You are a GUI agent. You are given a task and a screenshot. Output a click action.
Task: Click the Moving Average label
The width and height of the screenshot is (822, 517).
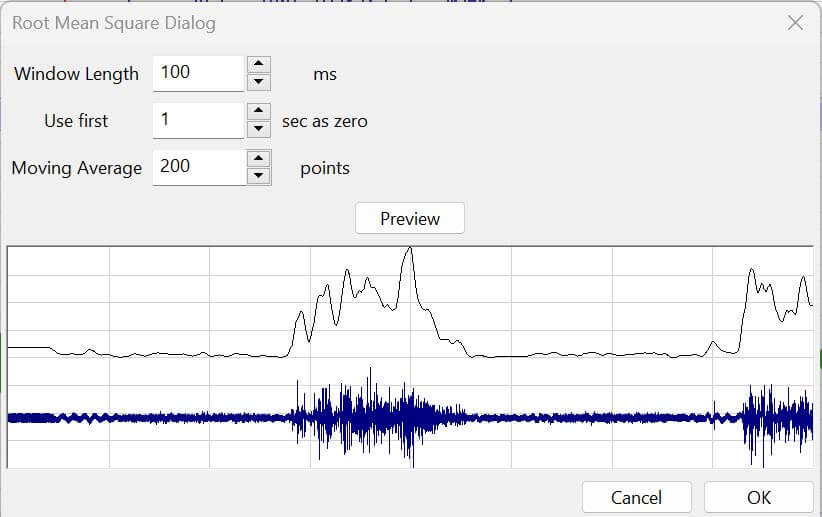(76, 168)
